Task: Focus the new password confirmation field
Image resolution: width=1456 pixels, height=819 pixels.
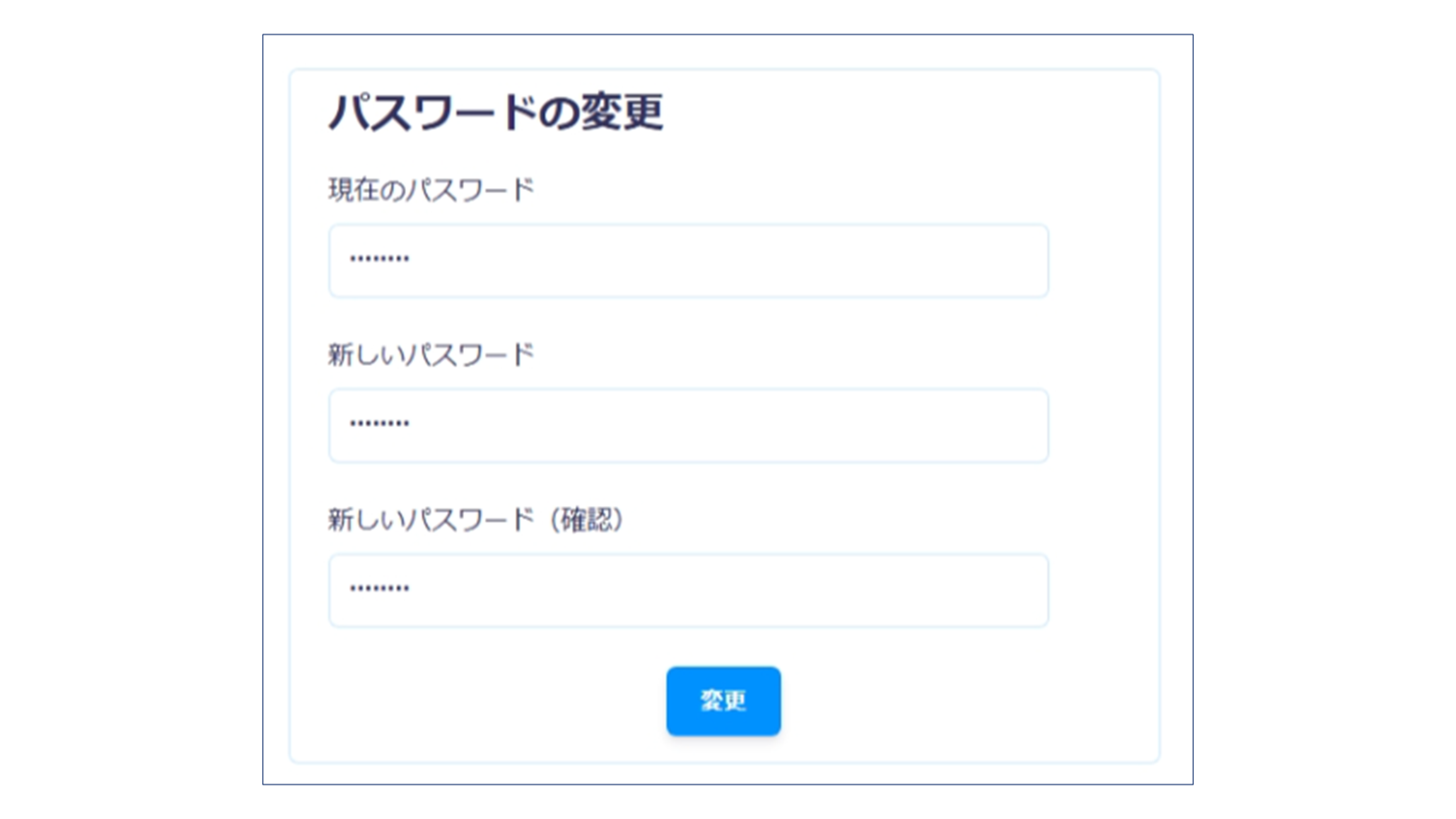Action: click(x=688, y=590)
